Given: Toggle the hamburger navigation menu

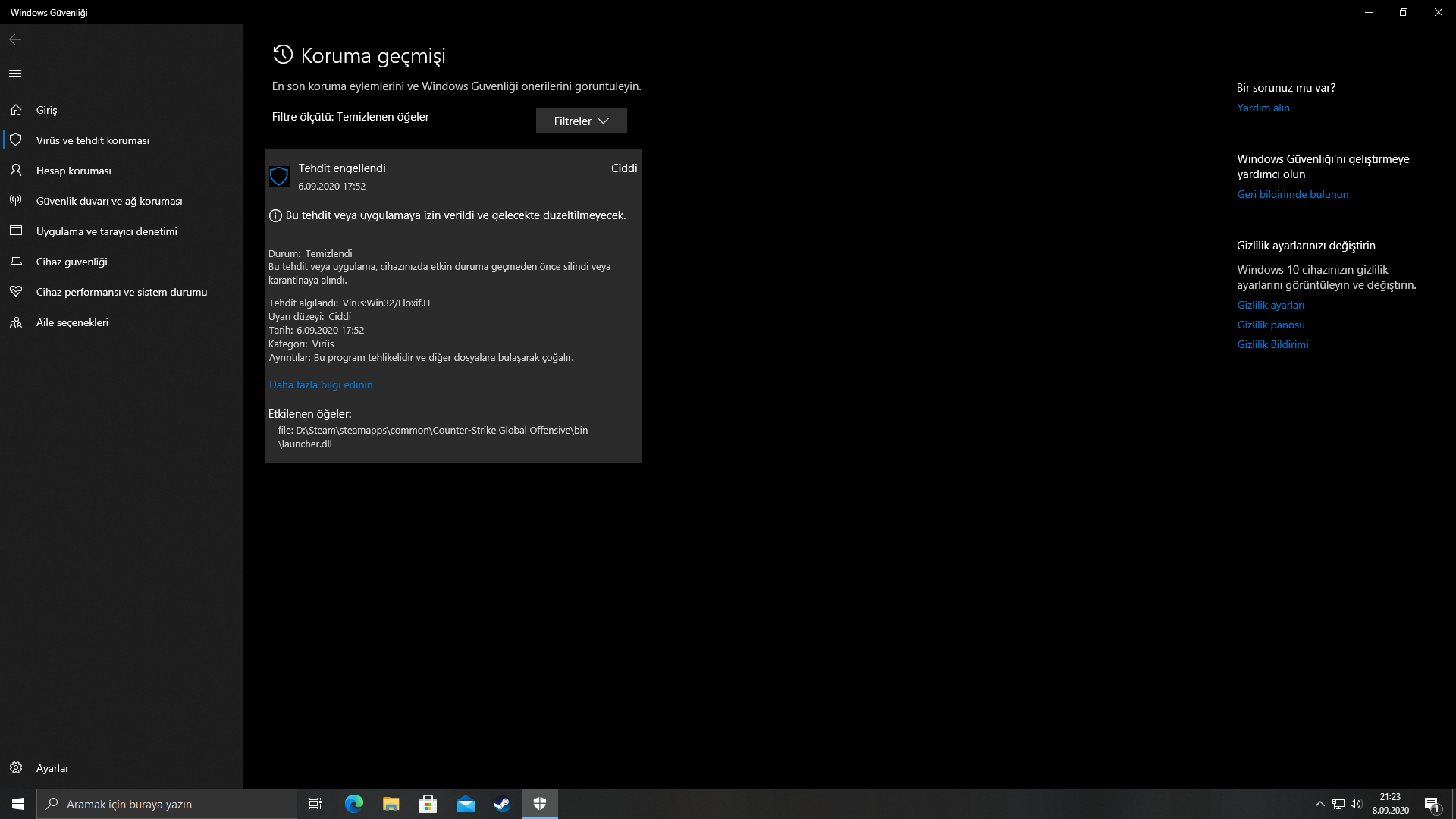Looking at the screenshot, I should (15, 73).
